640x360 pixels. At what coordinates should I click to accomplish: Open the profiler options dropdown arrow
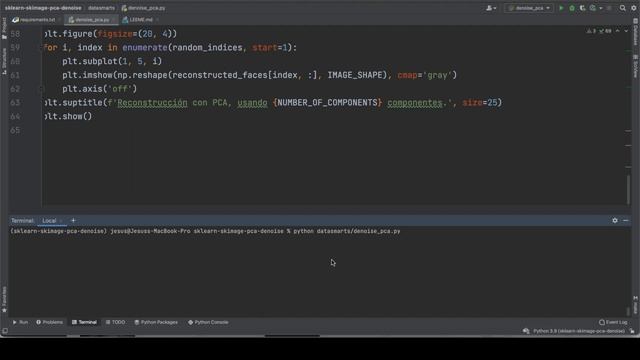tap(601, 8)
